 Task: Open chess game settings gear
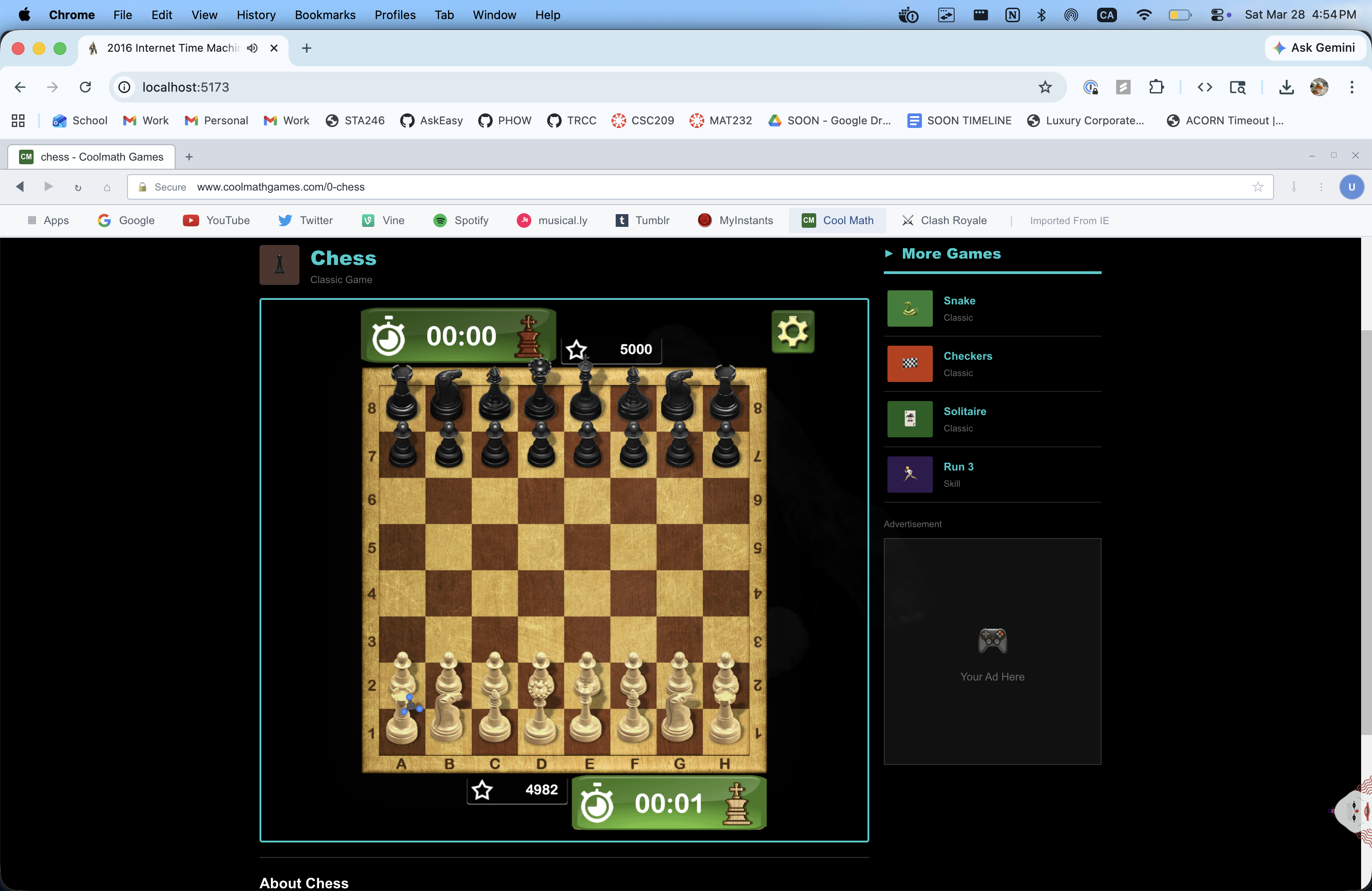[x=793, y=331]
